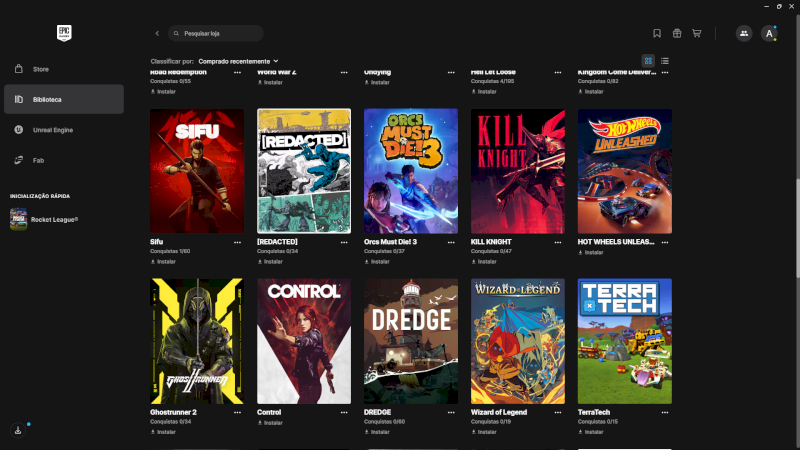Open [REDACTED] game cover
Image resolution: width=800 pixels, height=450 pixels.
click(x=304, y=171)
